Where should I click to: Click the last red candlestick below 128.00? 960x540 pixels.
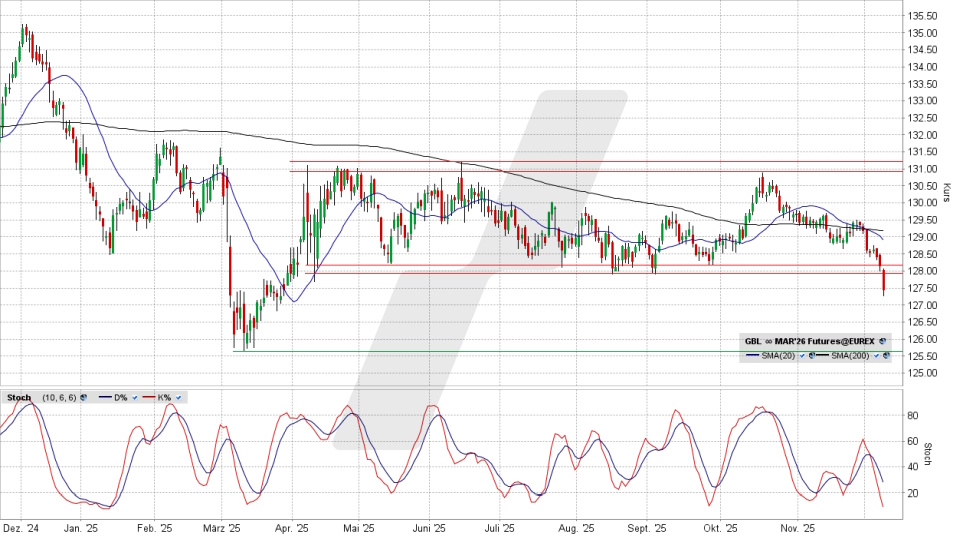tap(883, 283)
